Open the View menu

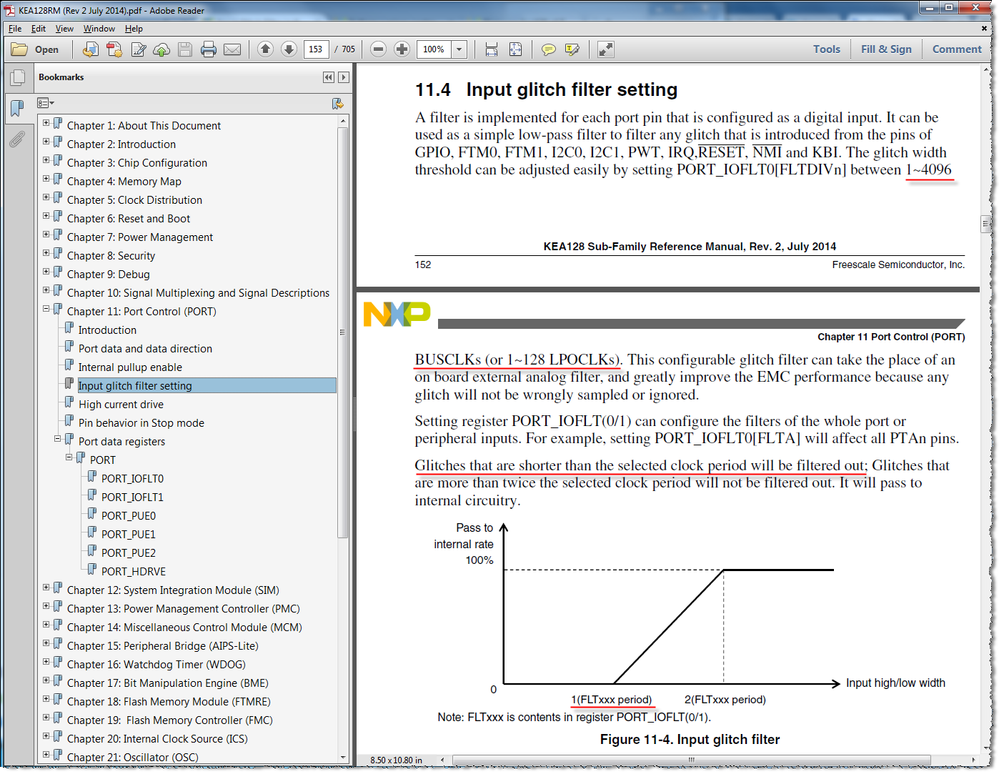tap(64, 29)
